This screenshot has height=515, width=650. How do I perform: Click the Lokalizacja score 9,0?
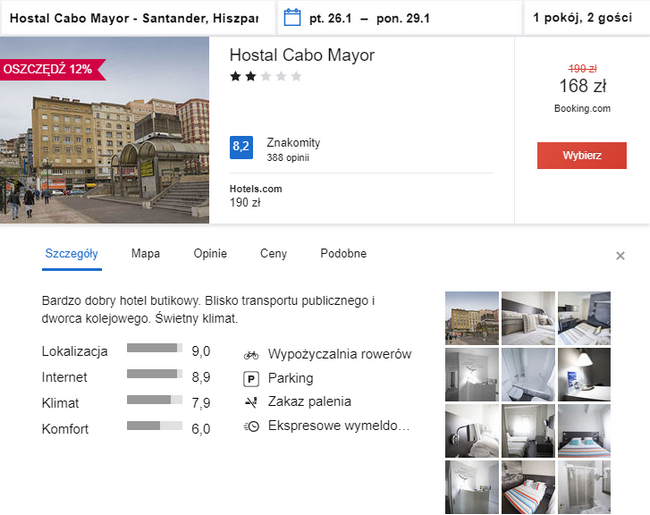point(201,351)
